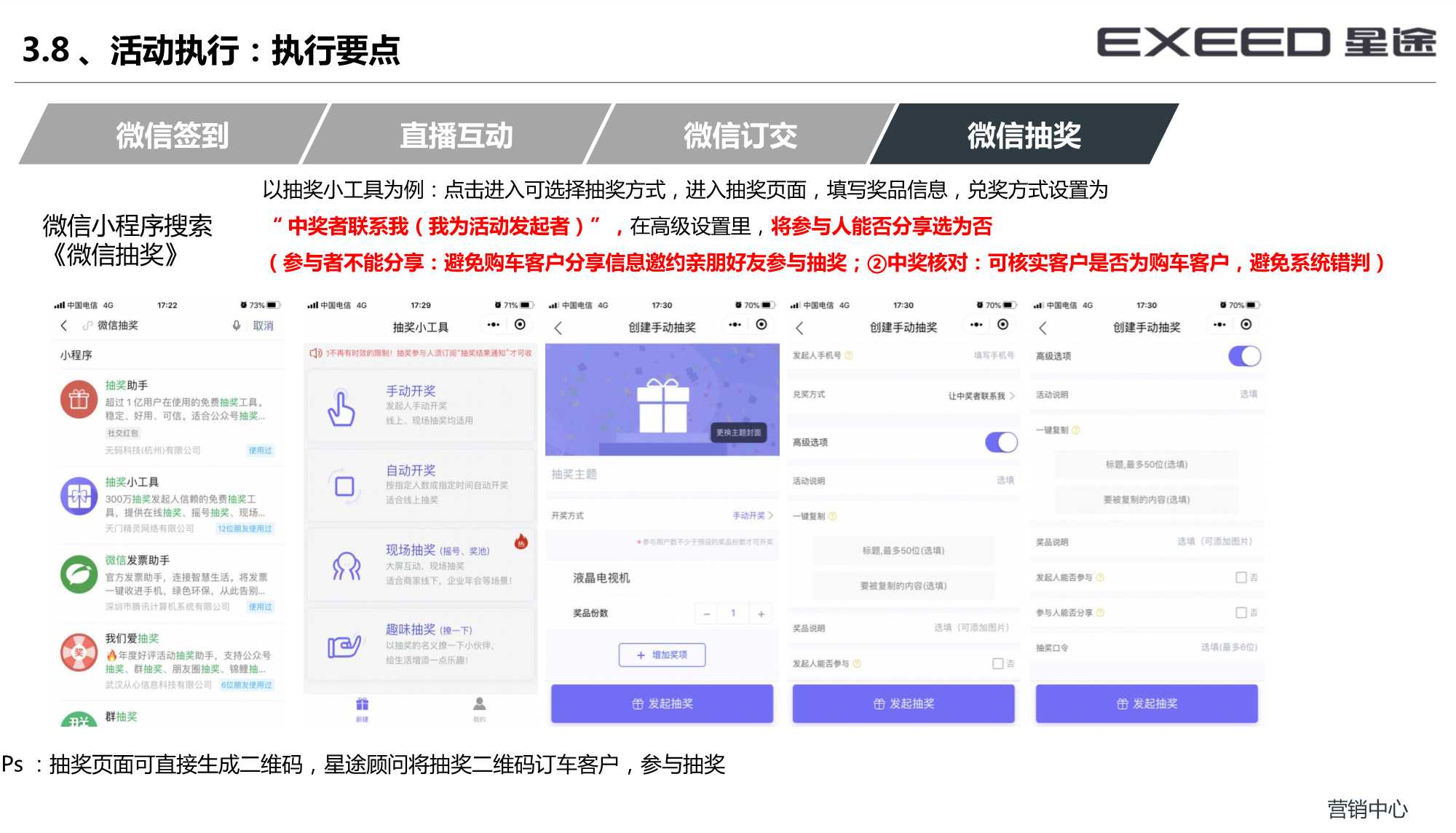Tap the more (•••) icon on the 抽奖口令 screen

[1219, 325]
